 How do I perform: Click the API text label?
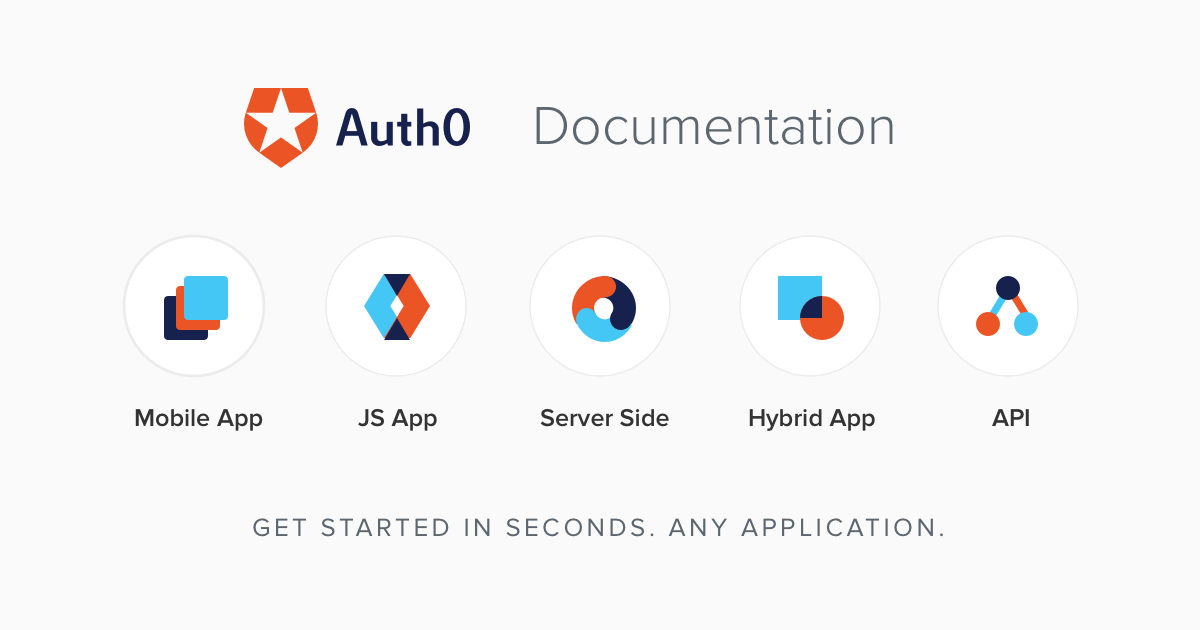click(1010, 418)
